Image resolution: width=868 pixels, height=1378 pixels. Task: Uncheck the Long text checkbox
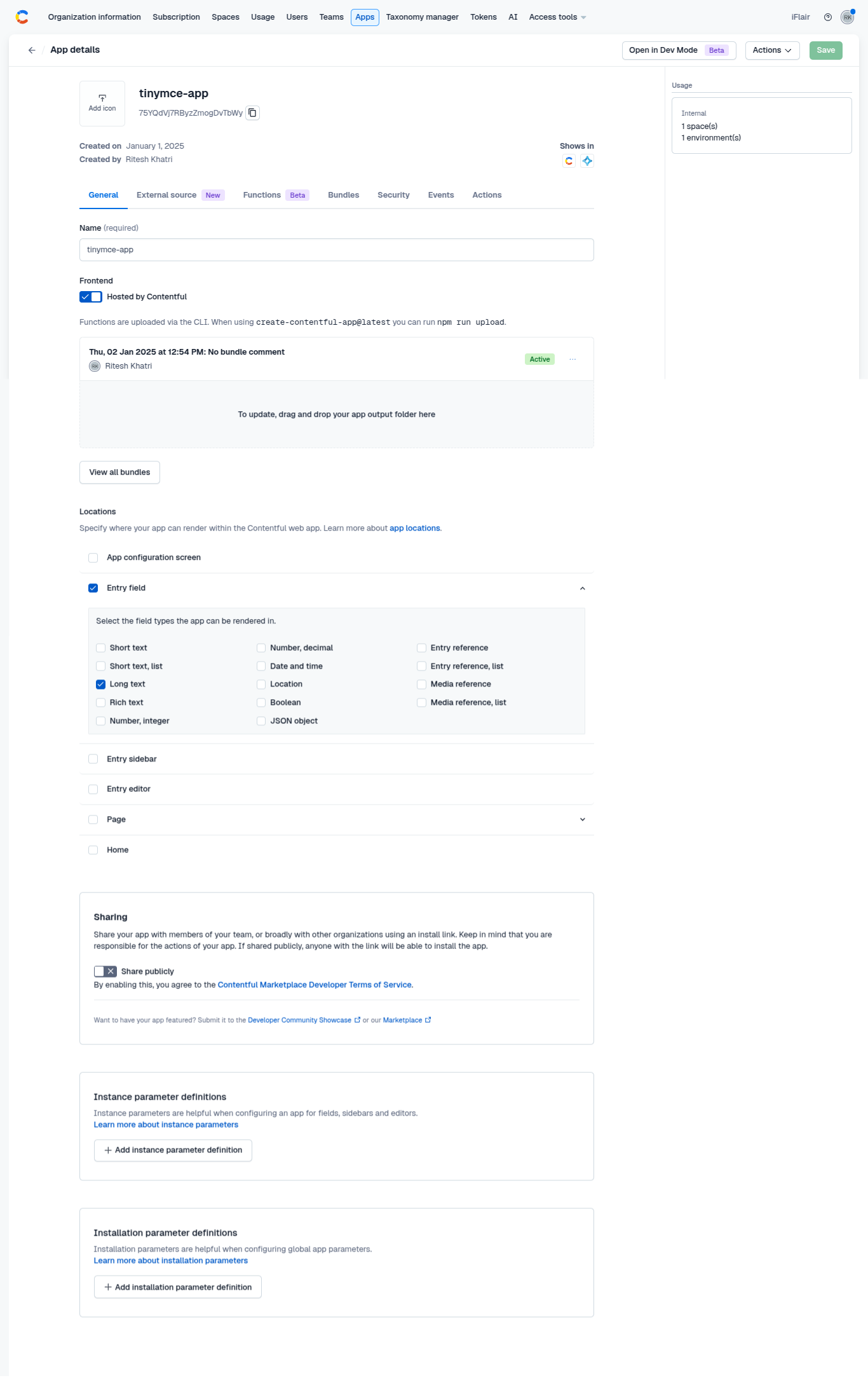(100, 685)
